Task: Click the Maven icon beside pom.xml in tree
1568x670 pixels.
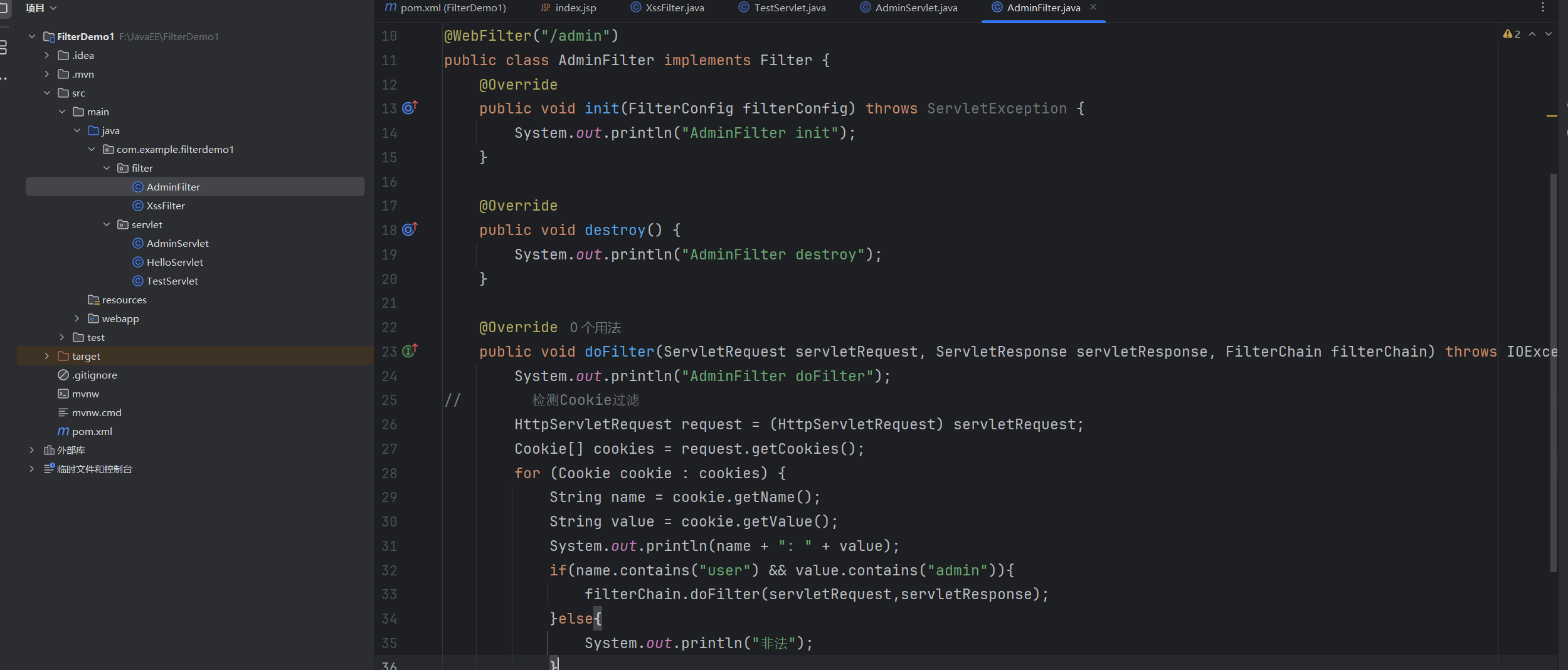Action: coord(63,431)
